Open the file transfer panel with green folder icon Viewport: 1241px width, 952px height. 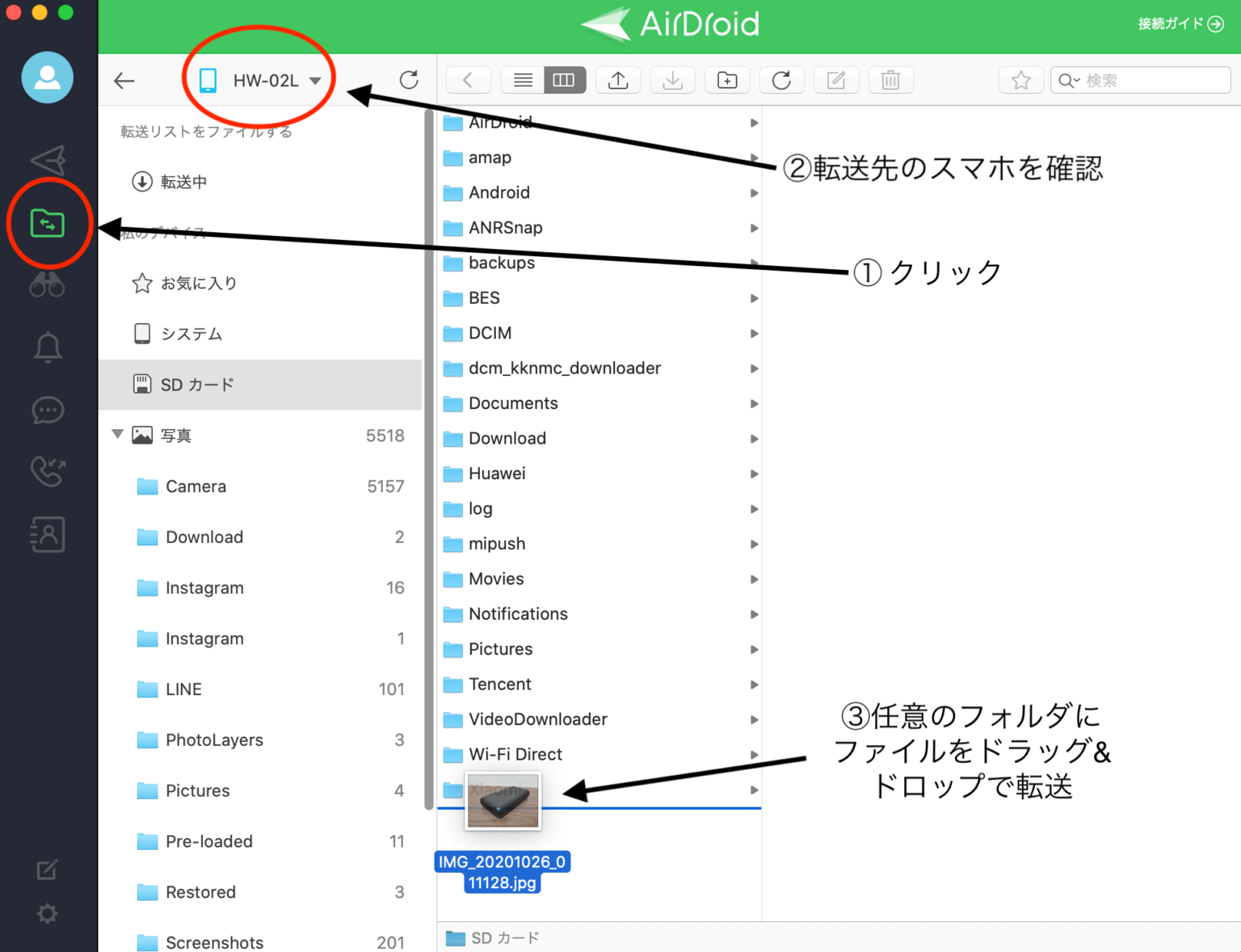point(47,224)
